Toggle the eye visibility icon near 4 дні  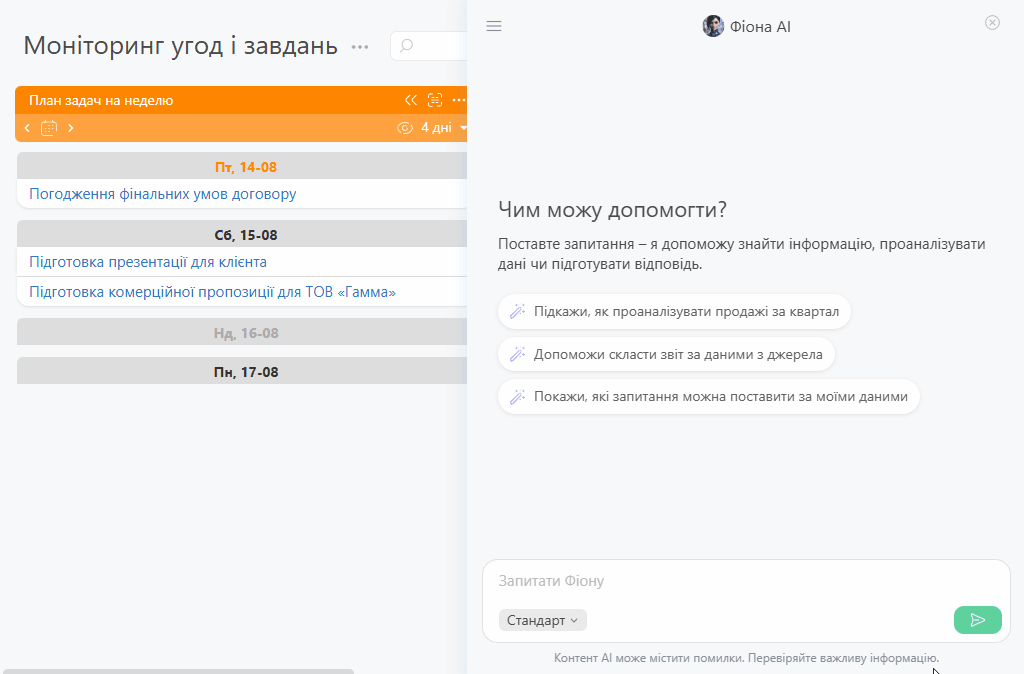click(x=405, y=128)
